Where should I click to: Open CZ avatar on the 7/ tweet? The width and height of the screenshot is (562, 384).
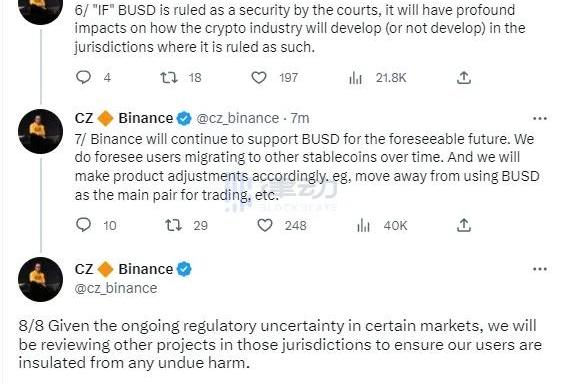[41, 132]
